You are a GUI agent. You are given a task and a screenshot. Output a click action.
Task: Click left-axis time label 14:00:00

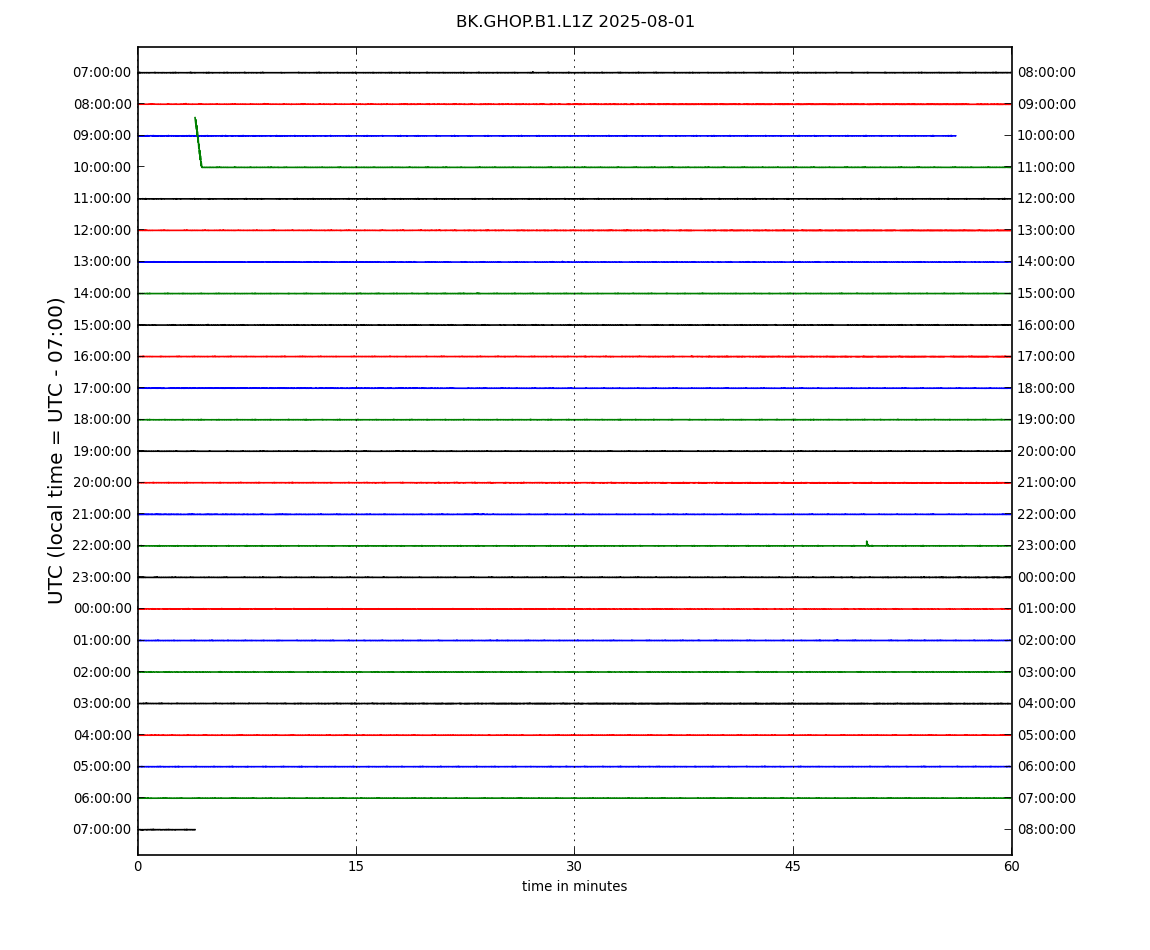point(103,293)
